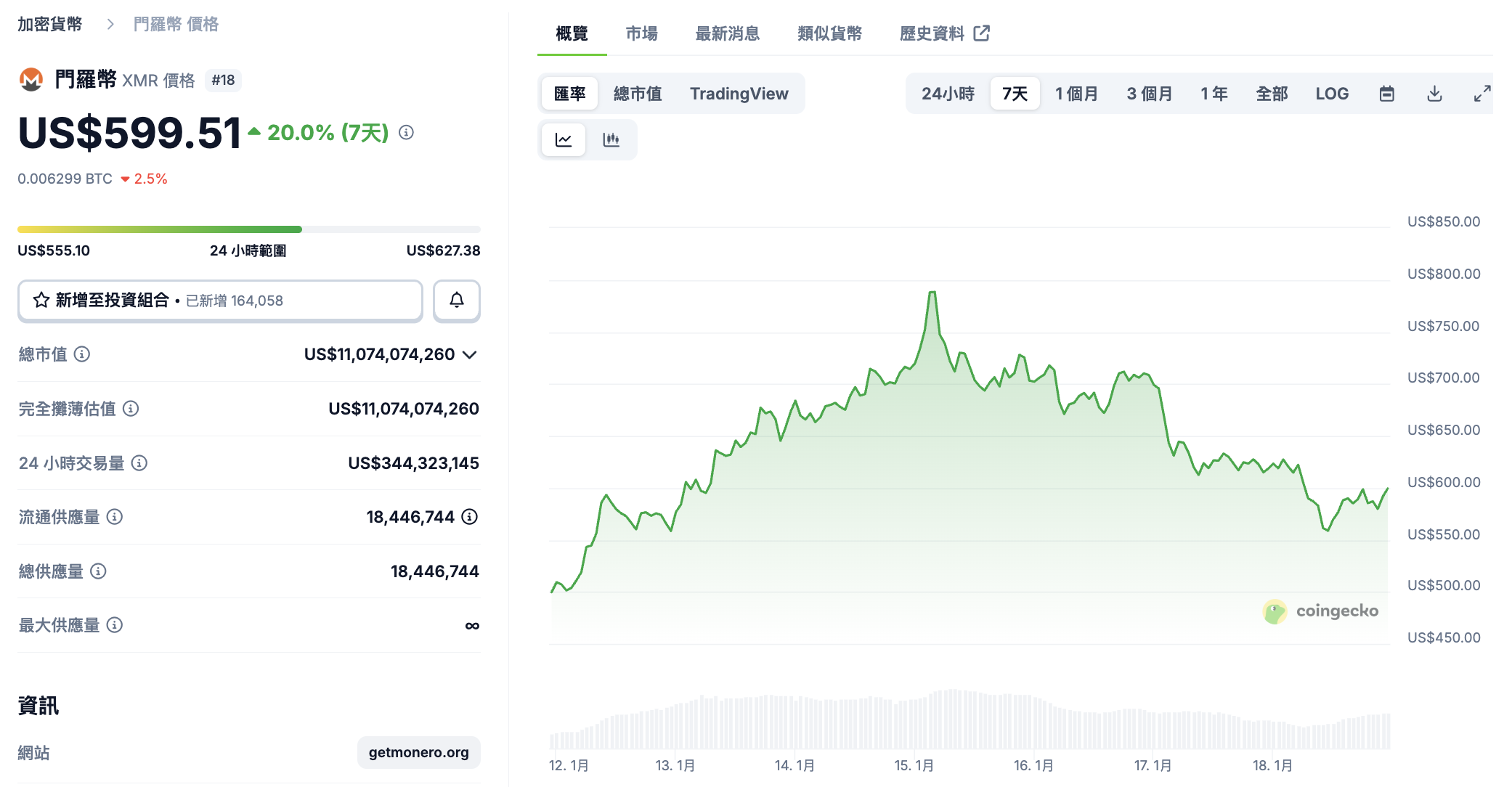Click the breadcrumb chevron after 加密貨幣
This screenshot has height=787, width=1512.
110,24
